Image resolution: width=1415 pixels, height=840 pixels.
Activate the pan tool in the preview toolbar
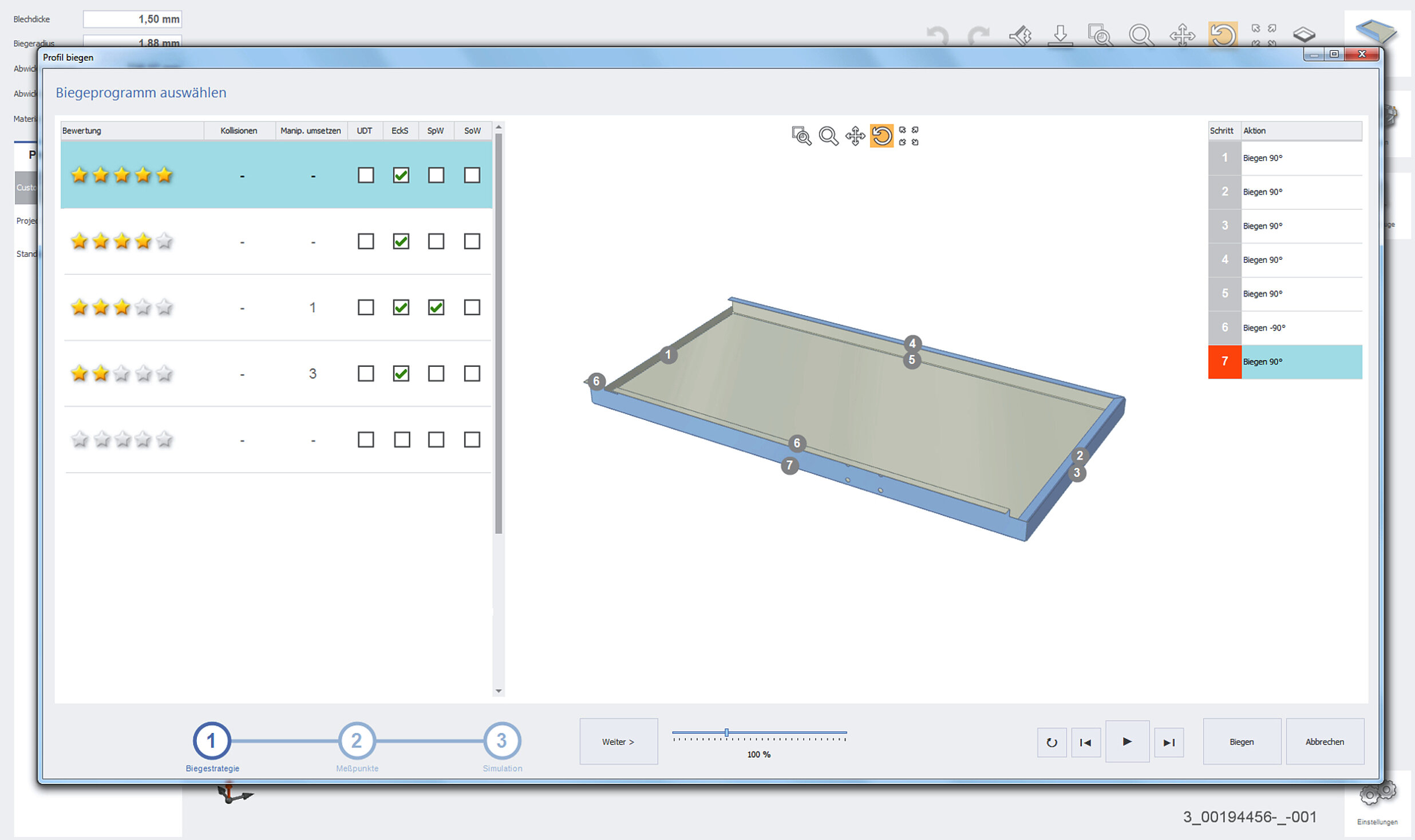[x=855, y=136]
